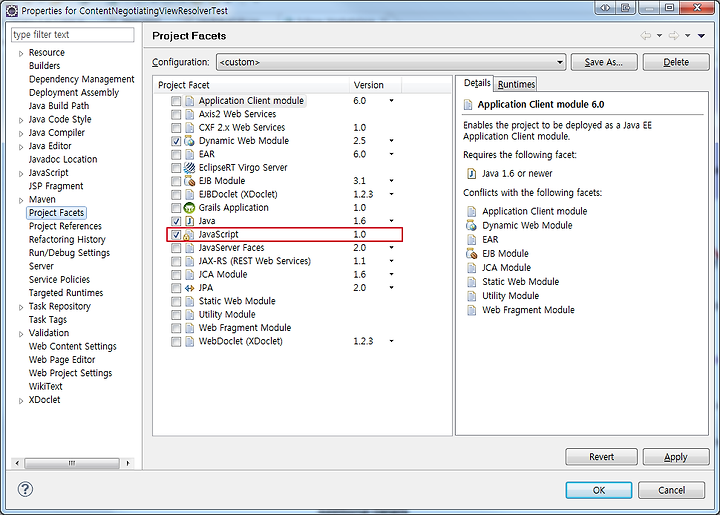Click the back navigation arrow icon
This screenshot has width=720, height=515.
coord(646,35)
